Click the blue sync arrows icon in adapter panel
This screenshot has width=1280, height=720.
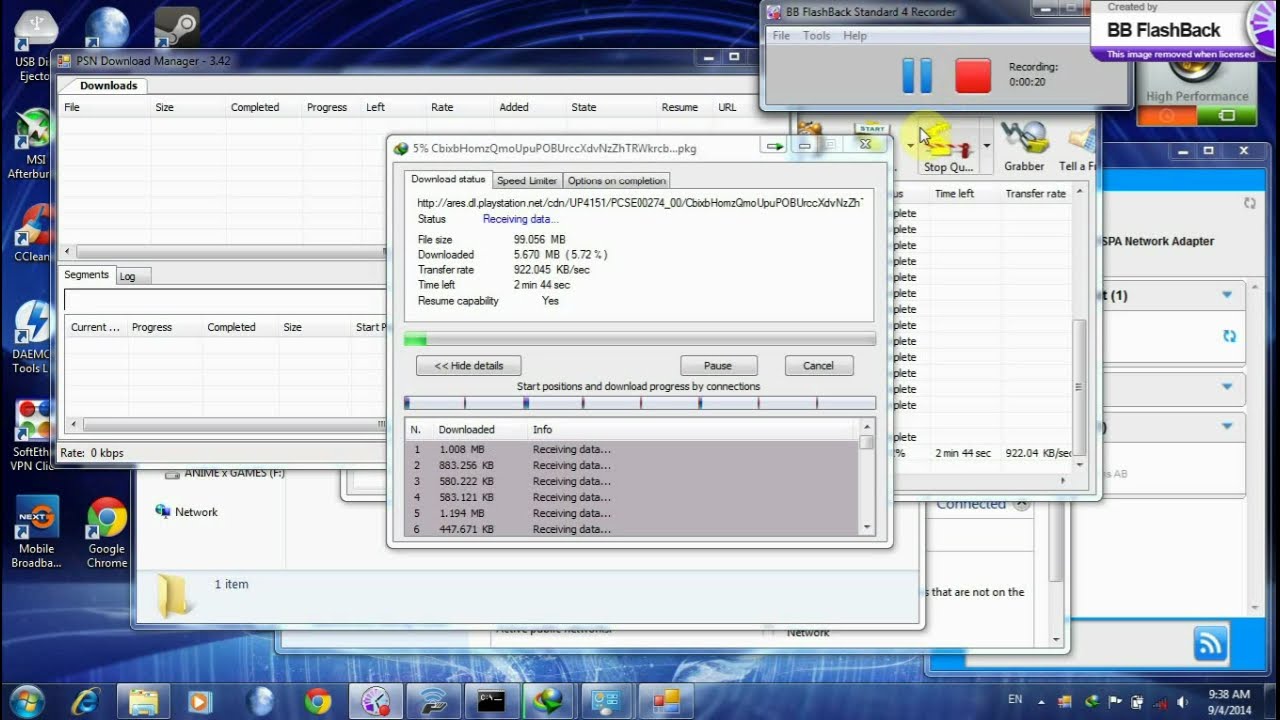tap(1229, 336)
